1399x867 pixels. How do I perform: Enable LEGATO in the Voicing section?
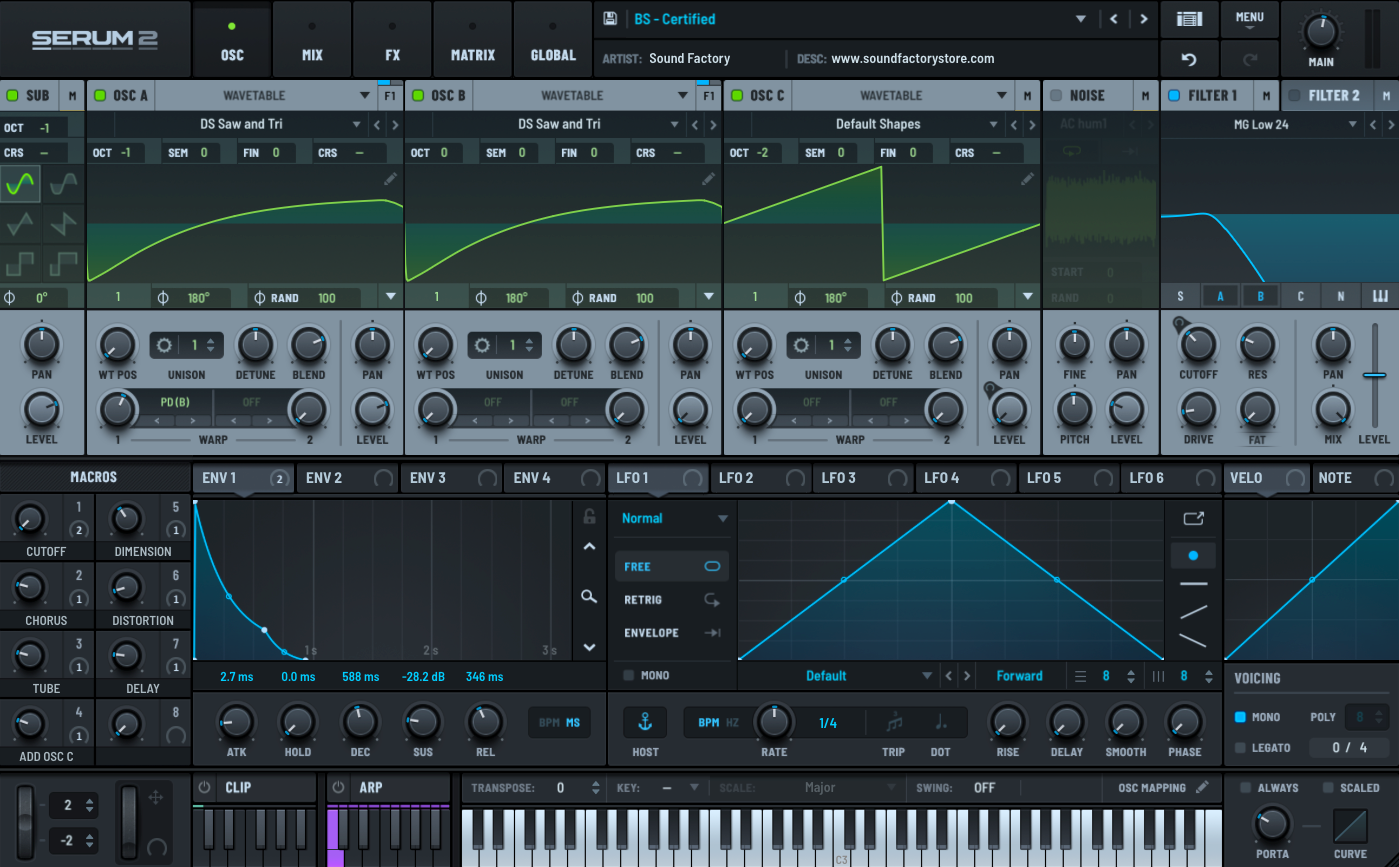point(1240,748)
